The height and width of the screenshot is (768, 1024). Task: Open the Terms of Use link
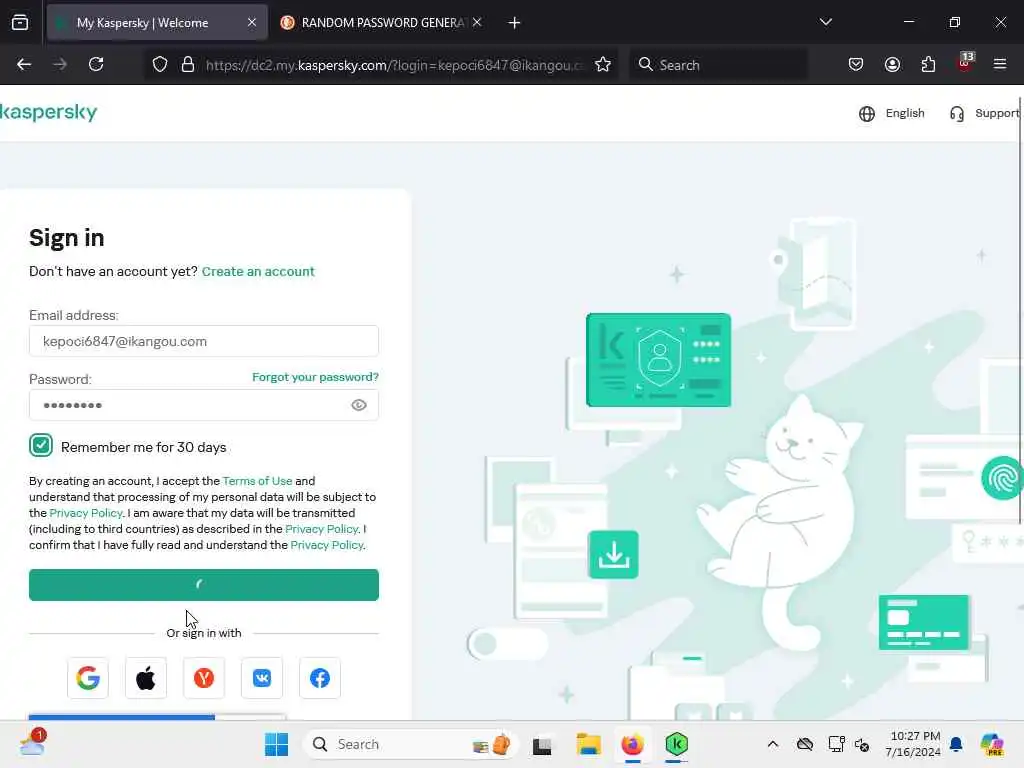pyautogui.click(x=257, y=481)
